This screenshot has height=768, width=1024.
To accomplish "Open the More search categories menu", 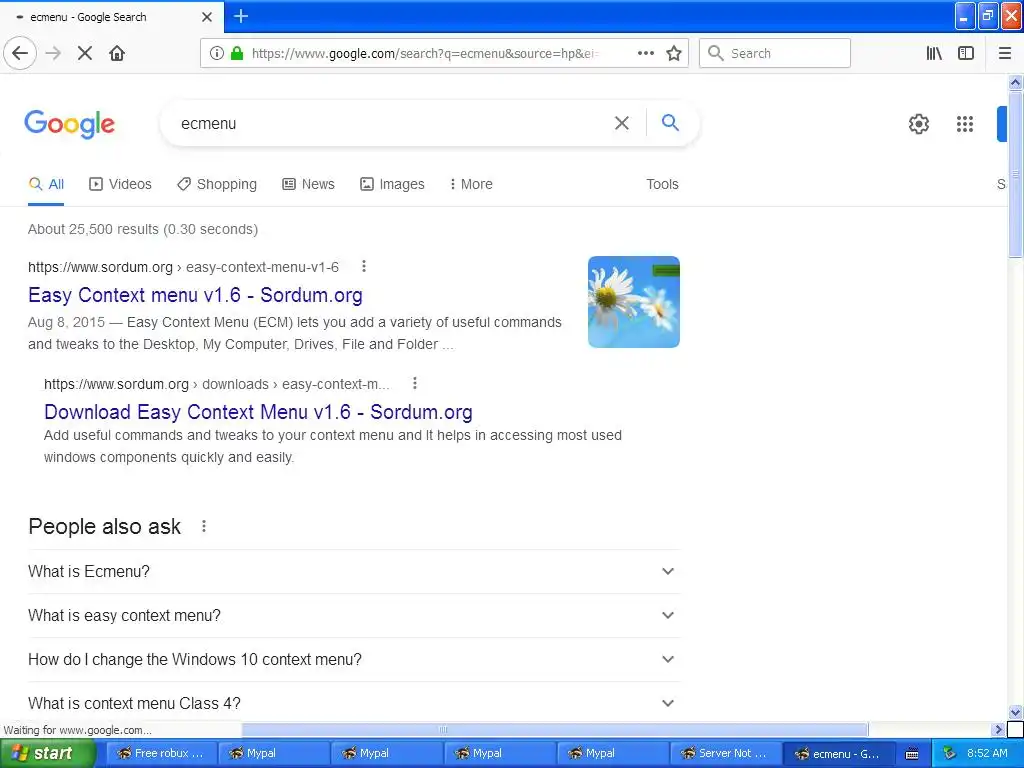I will [x=471, y=184].
